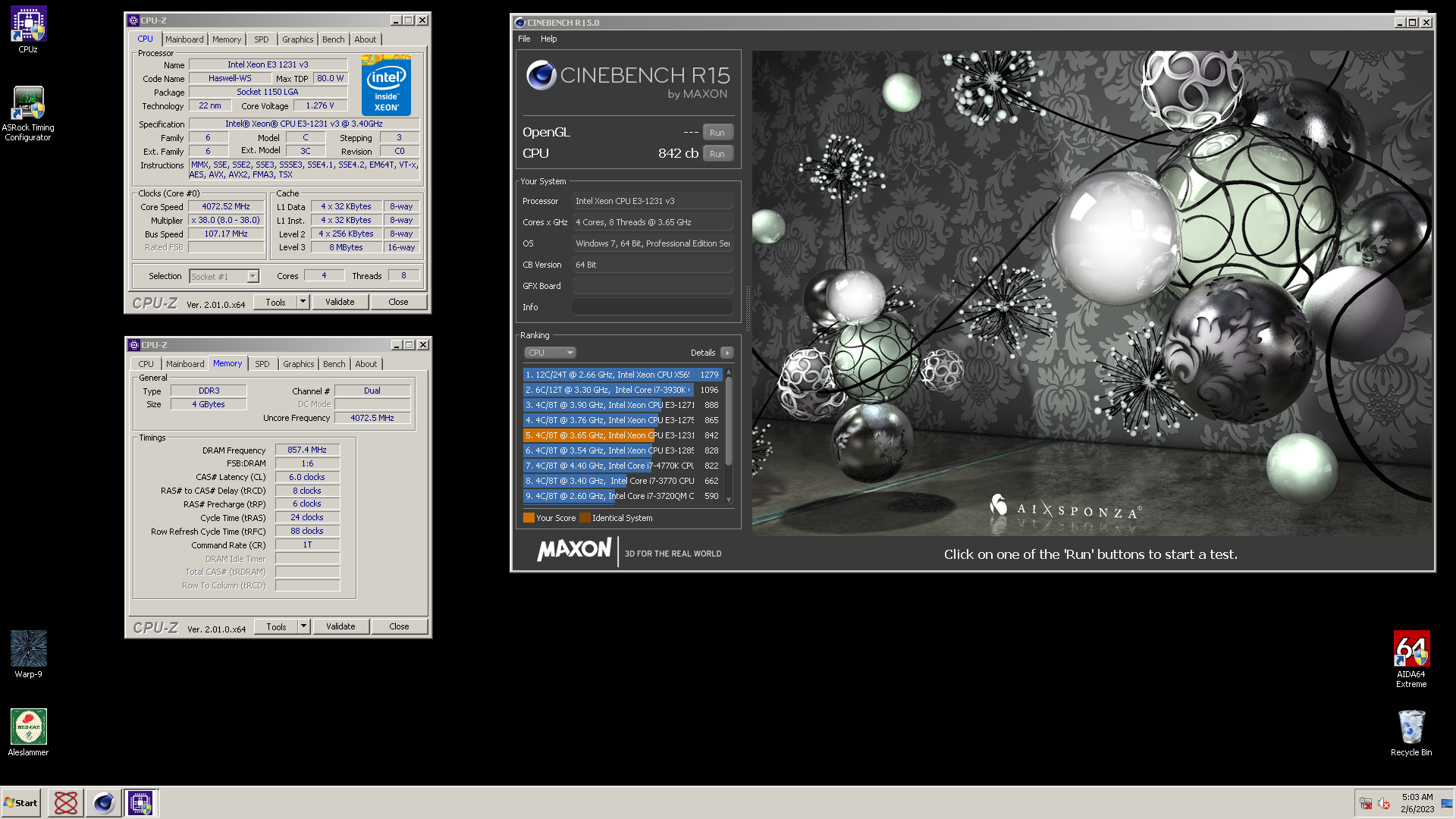This screenshot has width=1456, height=819.
Task: Click the Intel Xeon inside logo
Action: coord(386,86)
